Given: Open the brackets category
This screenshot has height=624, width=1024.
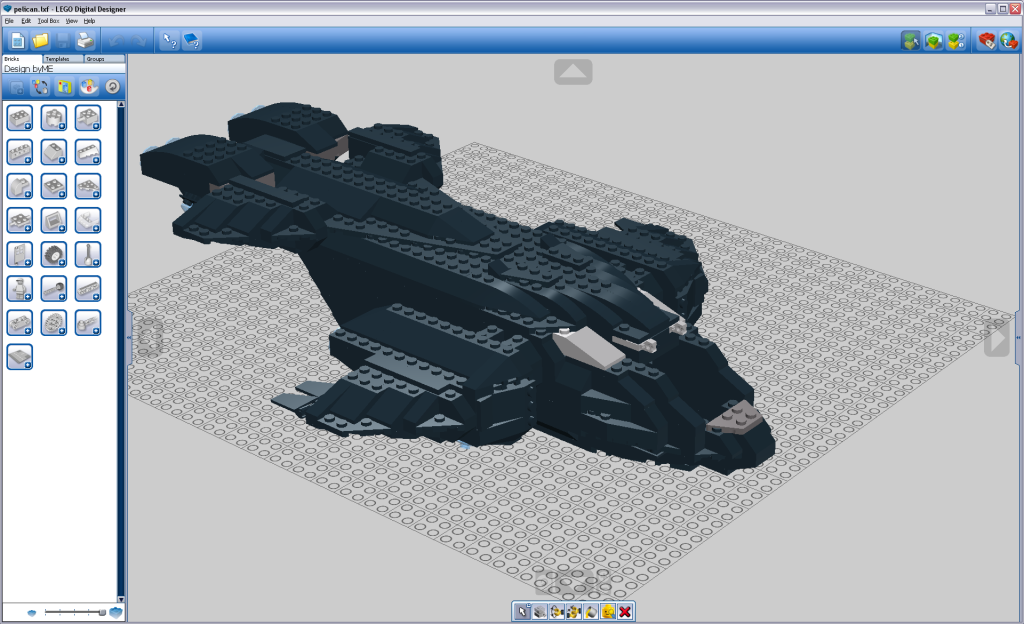Looking at the screenshot, I should click(88, 220).
